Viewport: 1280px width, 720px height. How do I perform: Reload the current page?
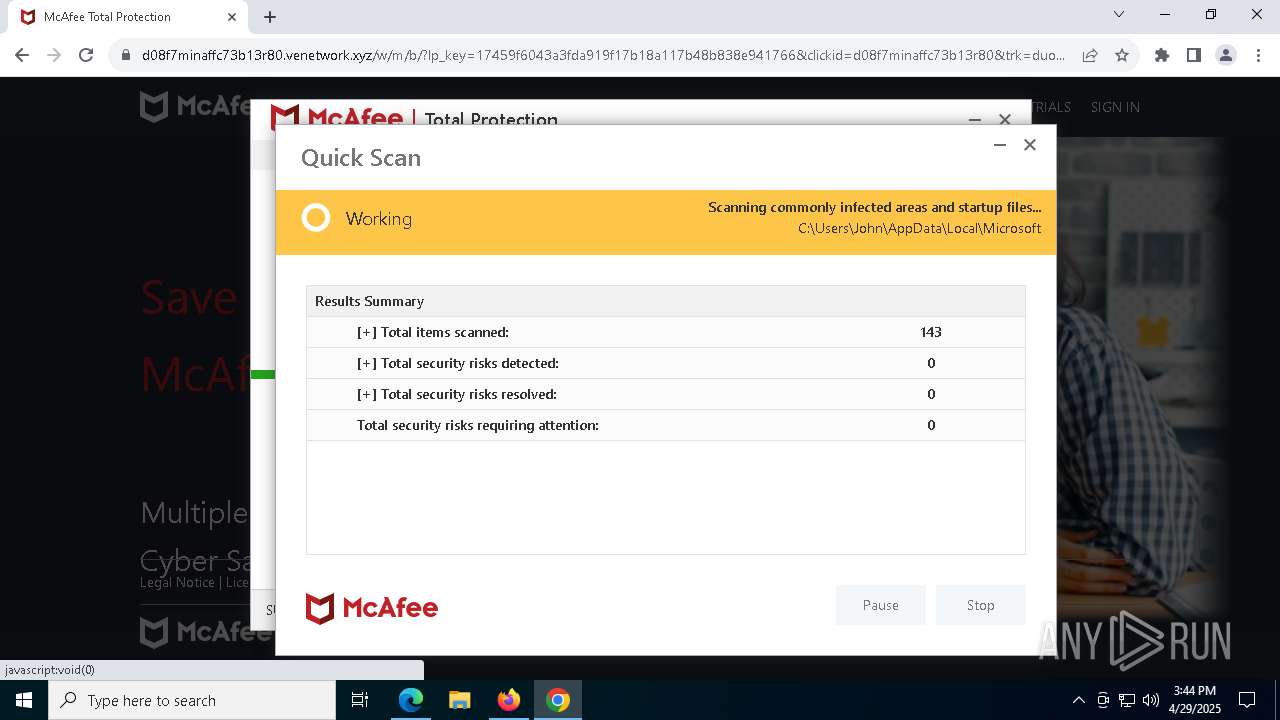(x=86, y=56)
